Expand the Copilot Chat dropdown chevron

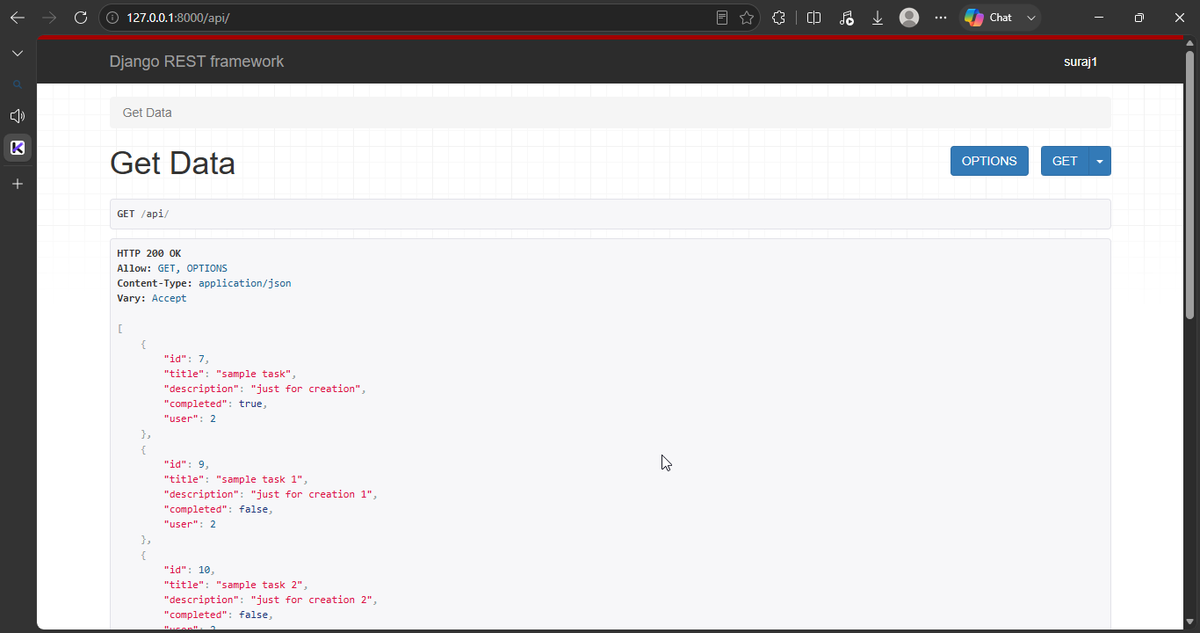pos(1029,18)
